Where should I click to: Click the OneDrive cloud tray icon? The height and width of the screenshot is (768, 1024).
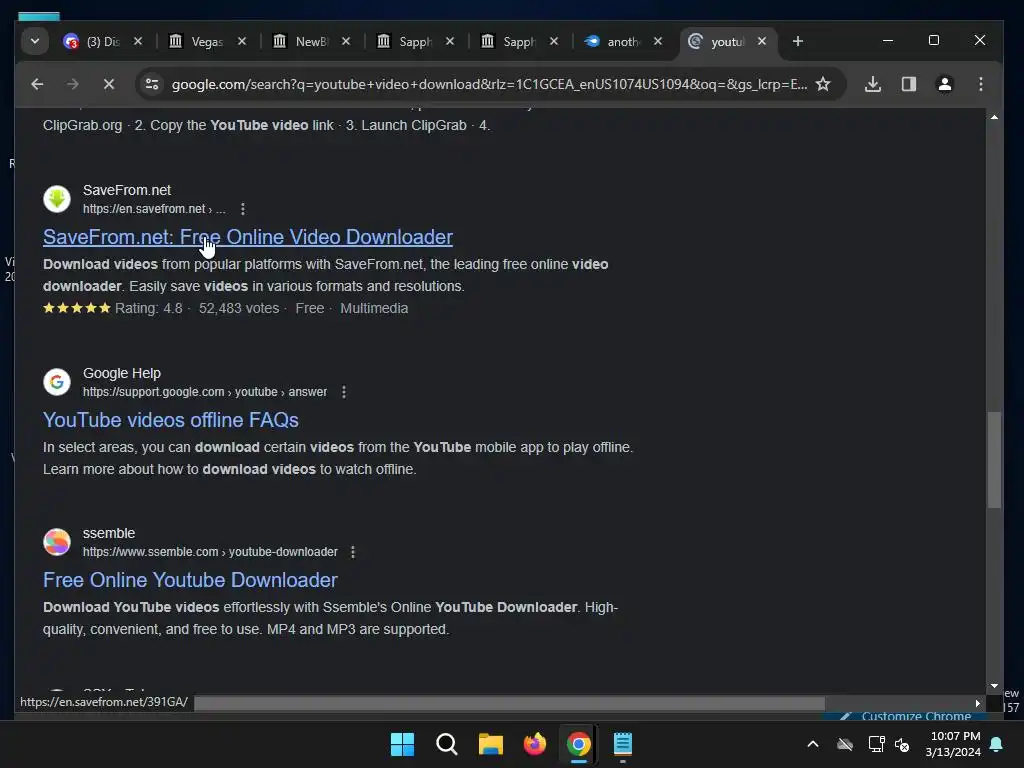(845, 744)
